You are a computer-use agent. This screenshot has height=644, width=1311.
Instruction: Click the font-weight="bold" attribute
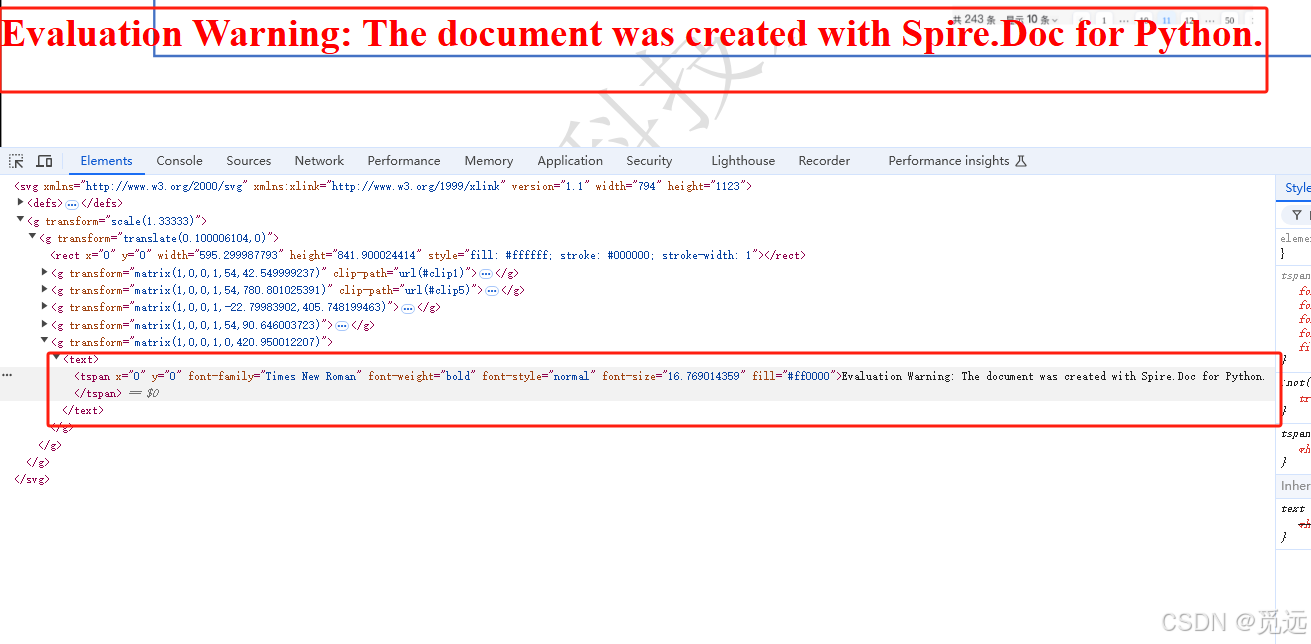coord(421,376)
